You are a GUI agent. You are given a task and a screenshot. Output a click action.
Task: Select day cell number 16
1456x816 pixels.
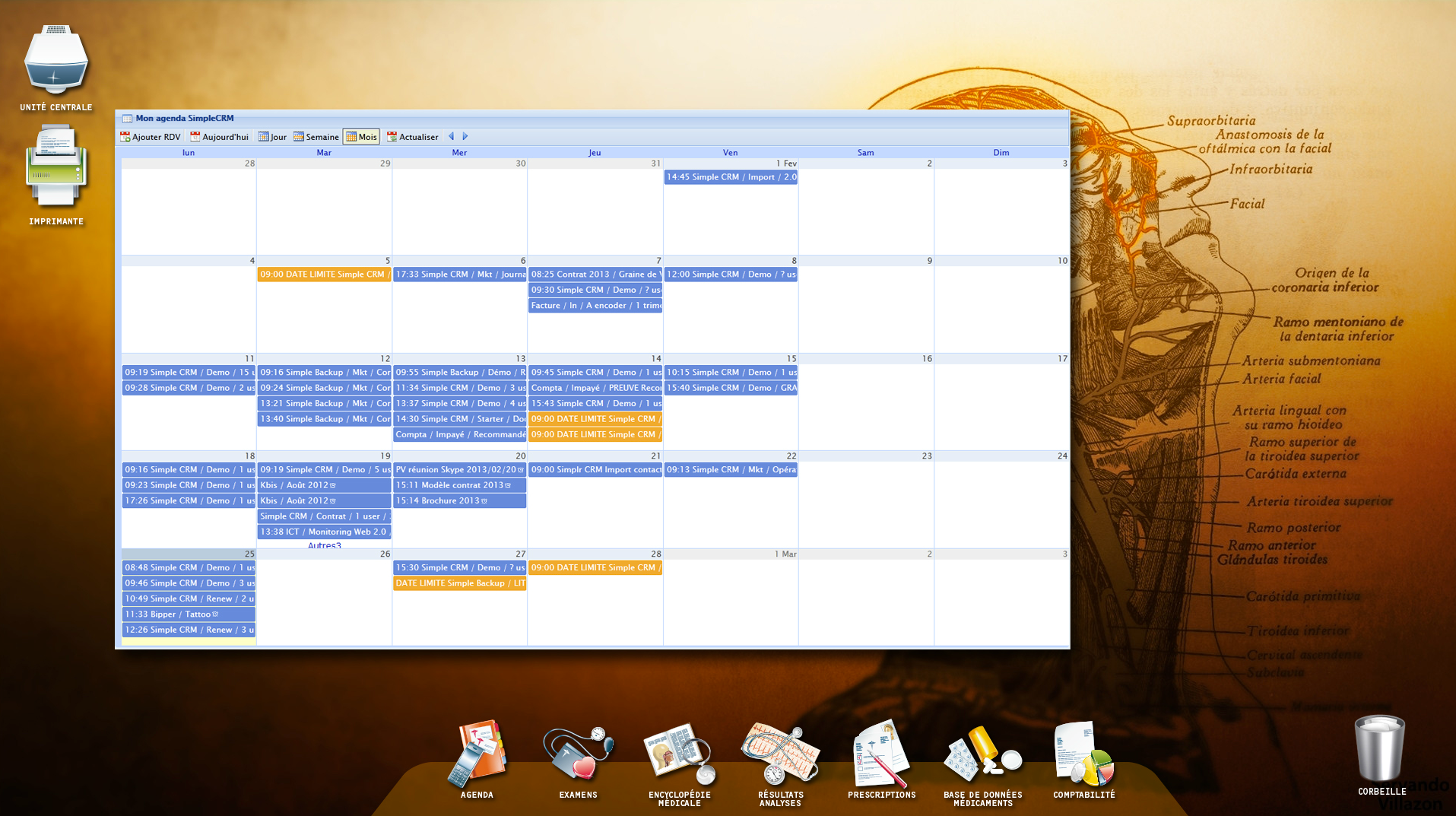[x=866, y=403]
